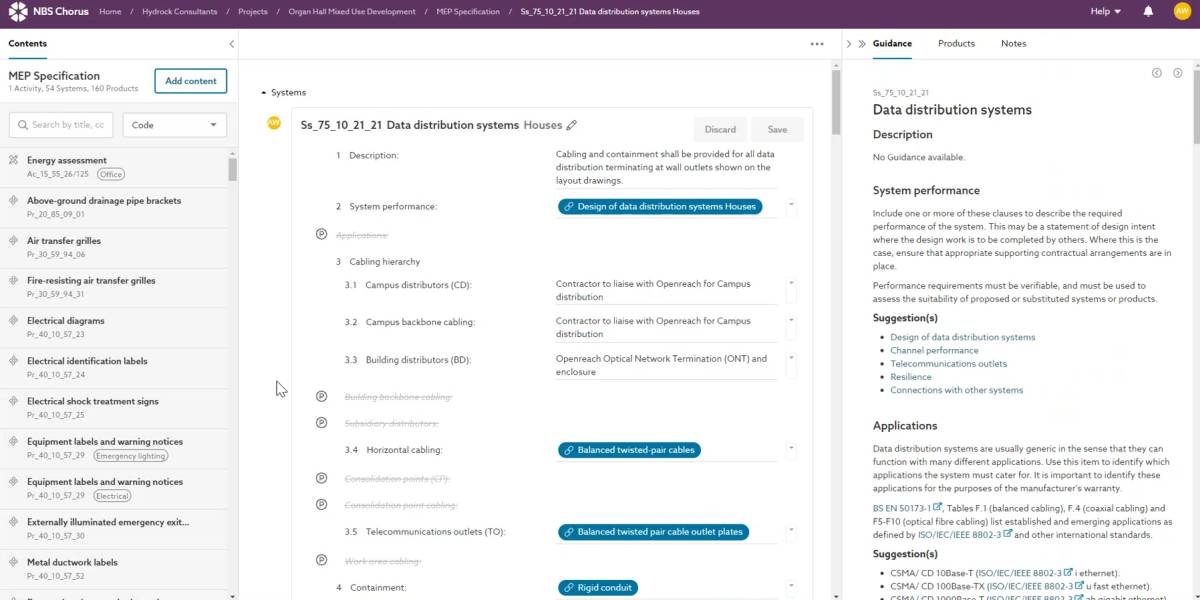Toggle the P marker beside Consolidation points (CP)

click(321, 478)
